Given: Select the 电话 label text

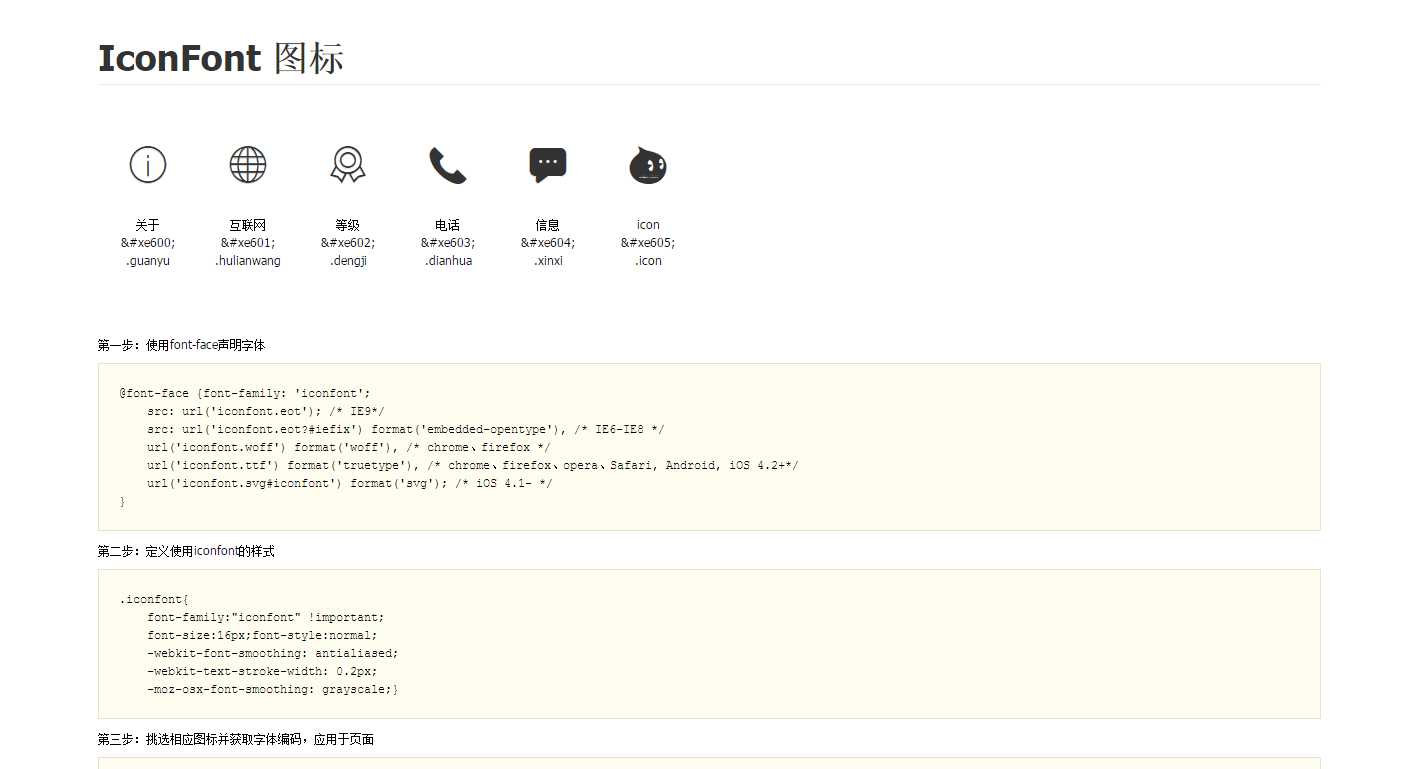Looking at the screenshot, I should pyautogui.click(x=448, y=225).
